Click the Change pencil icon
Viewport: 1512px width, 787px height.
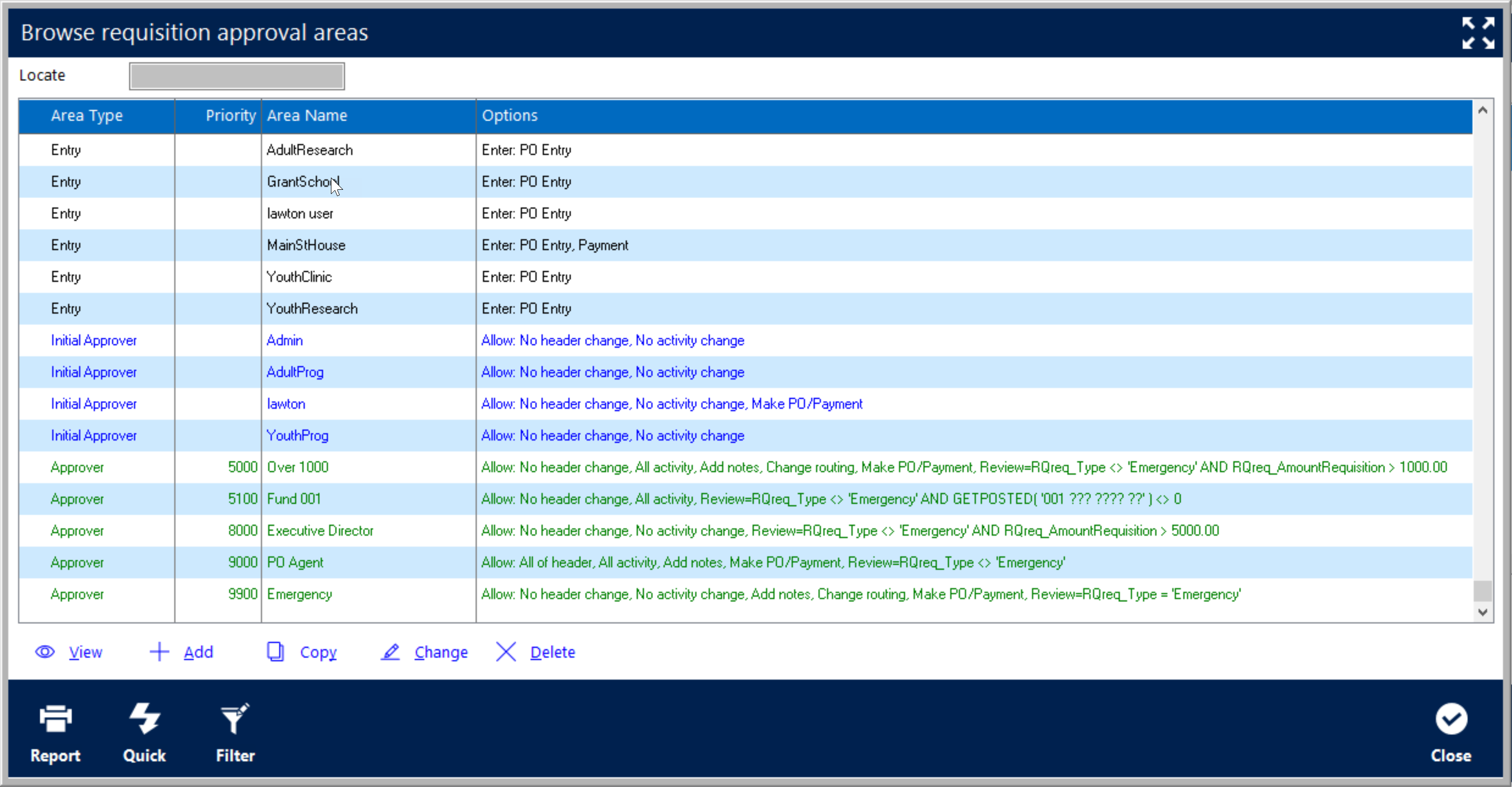coord(390,652)
